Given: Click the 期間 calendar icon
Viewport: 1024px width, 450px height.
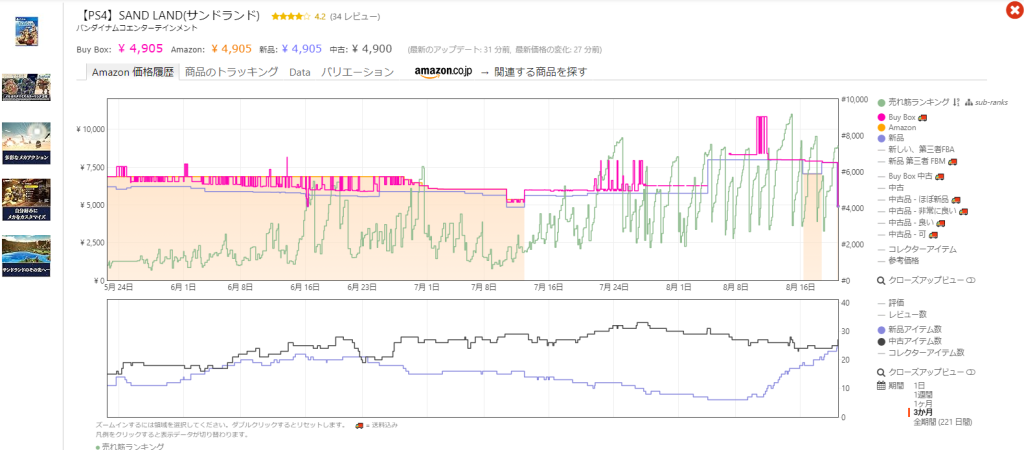Looking at the screenshot, I should click(x=881, y=385).
